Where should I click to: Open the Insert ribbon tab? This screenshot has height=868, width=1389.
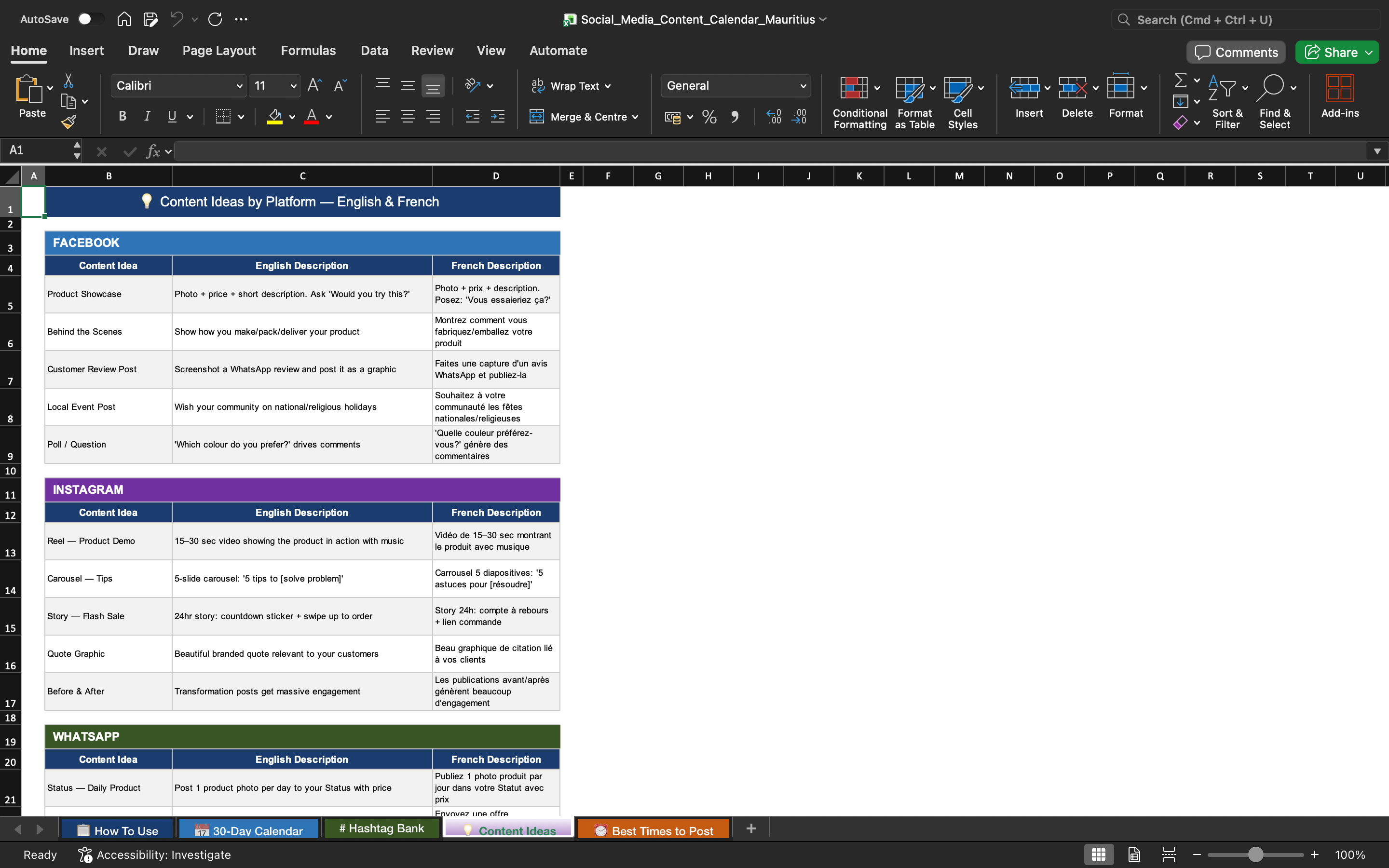(87, 51)
